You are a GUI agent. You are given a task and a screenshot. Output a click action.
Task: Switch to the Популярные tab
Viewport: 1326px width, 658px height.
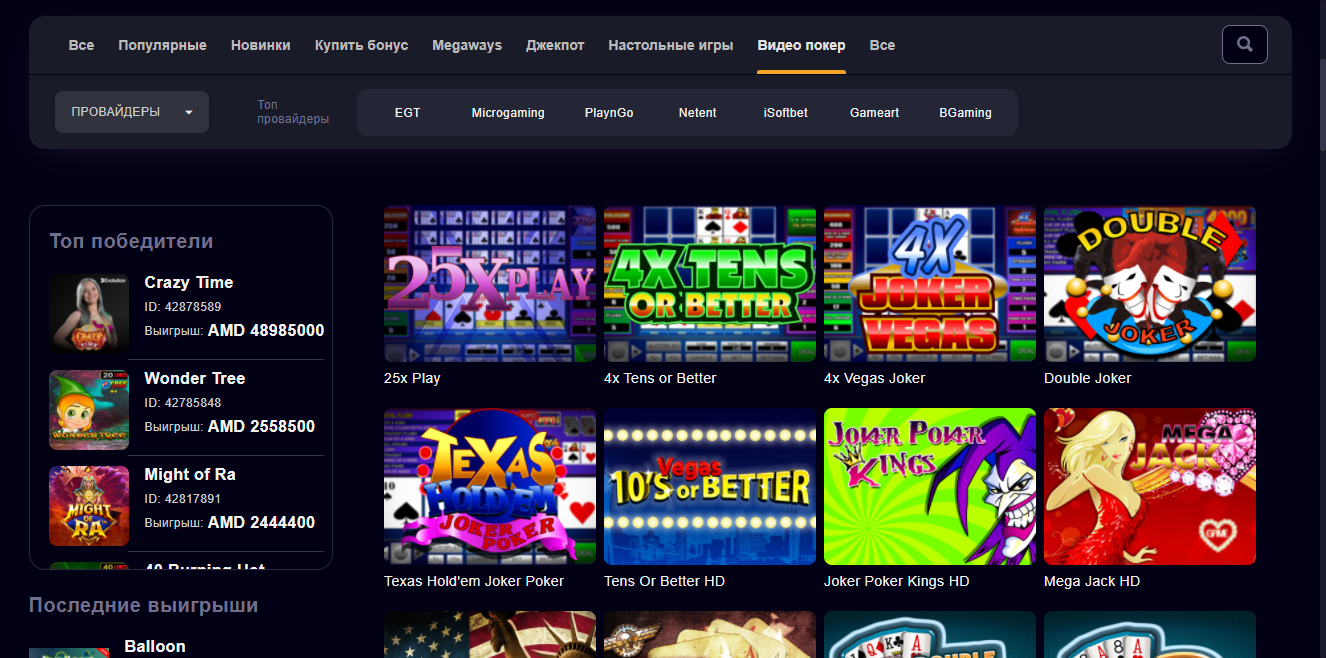pyautogui.click(x=162, y=45)
